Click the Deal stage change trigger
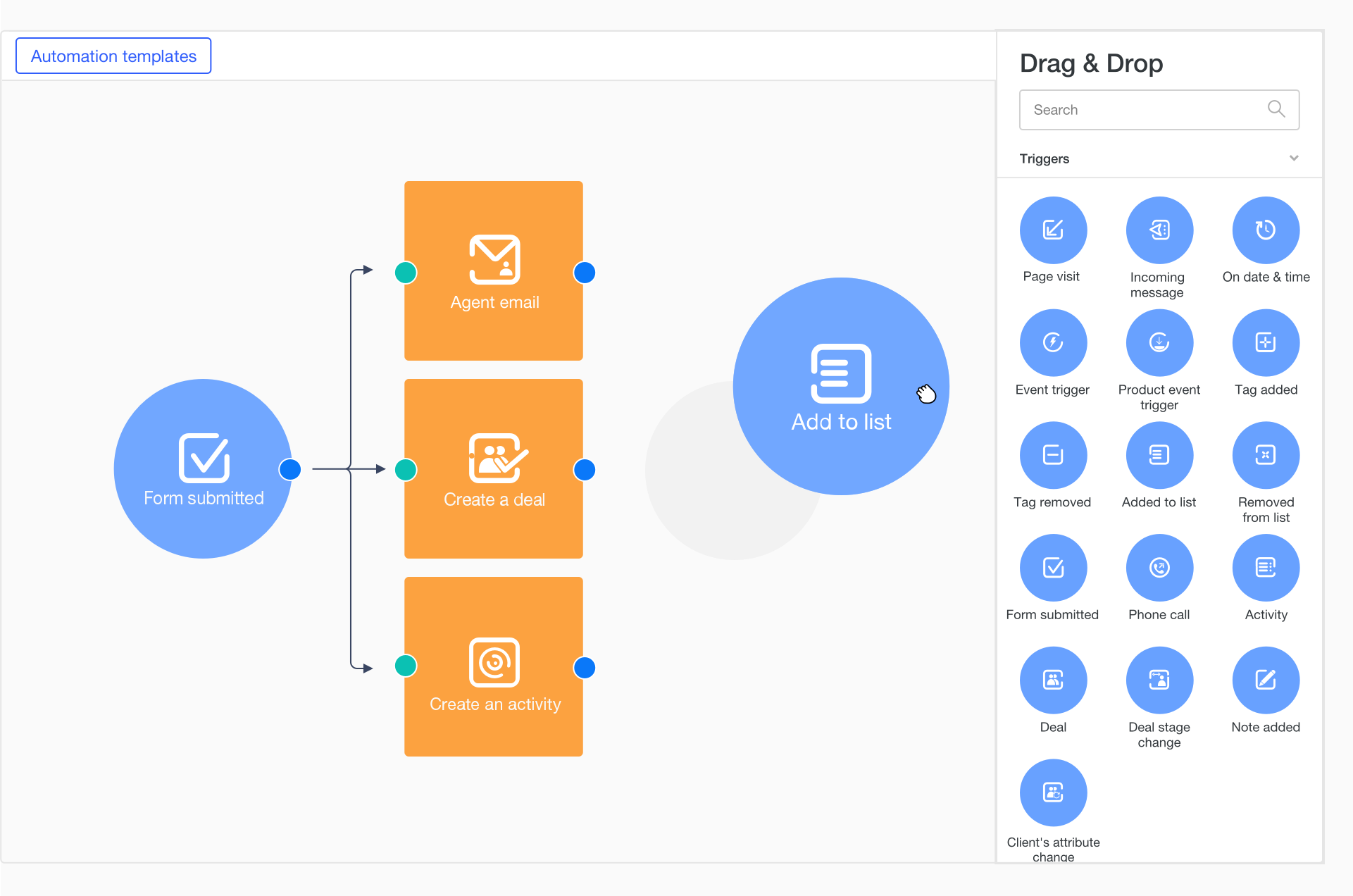This screenshot has width=1353, height=896. coord(1159,680)
